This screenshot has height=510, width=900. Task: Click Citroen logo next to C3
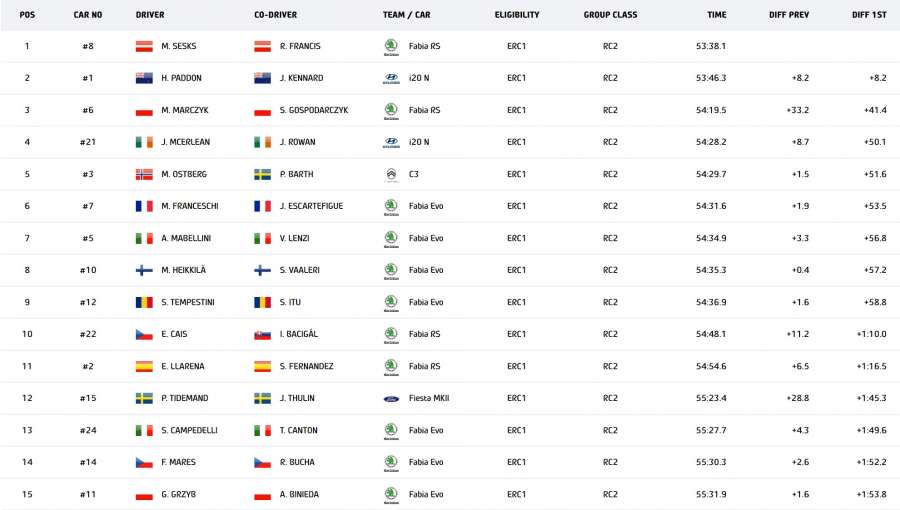[x=391, y=174]
